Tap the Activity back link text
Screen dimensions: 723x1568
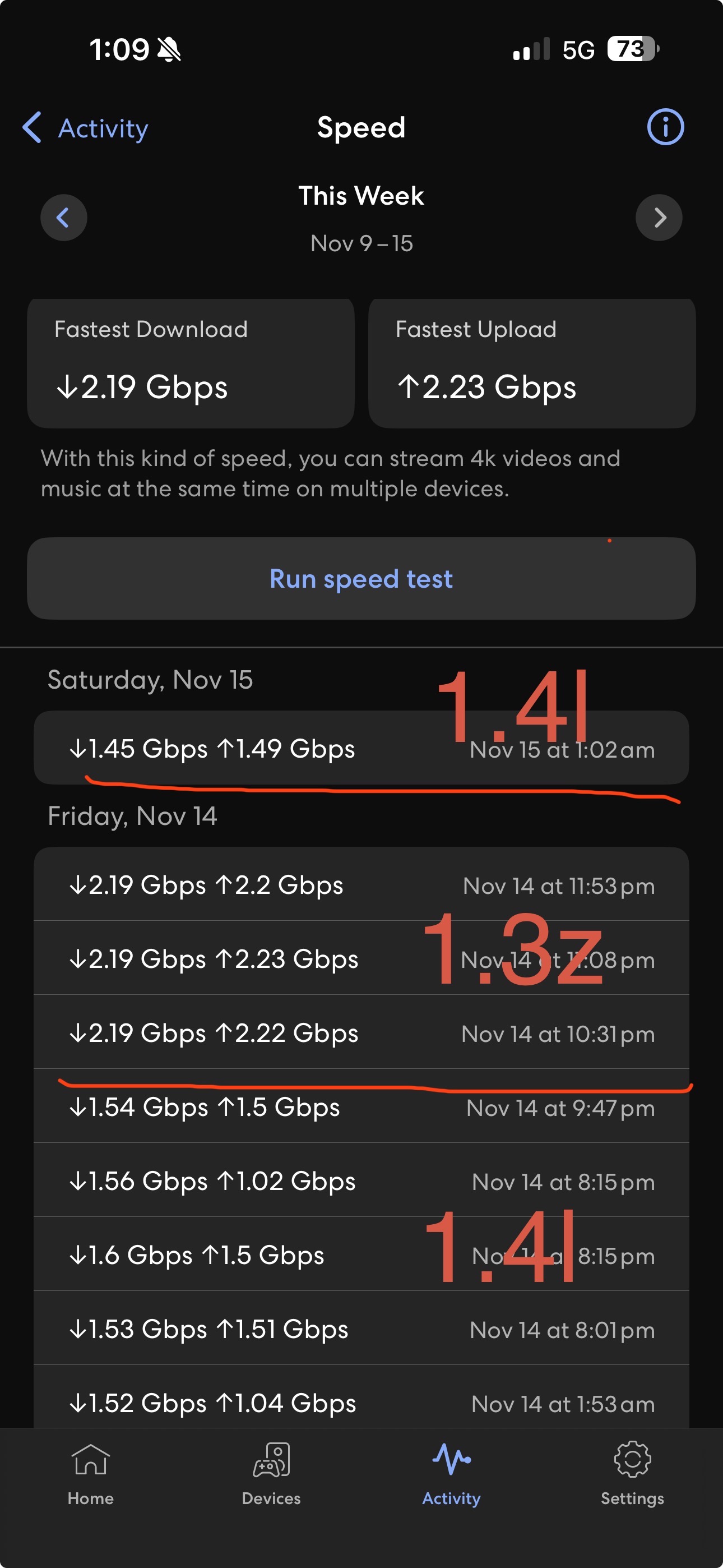pyautogui.click(x=103, y=128)
